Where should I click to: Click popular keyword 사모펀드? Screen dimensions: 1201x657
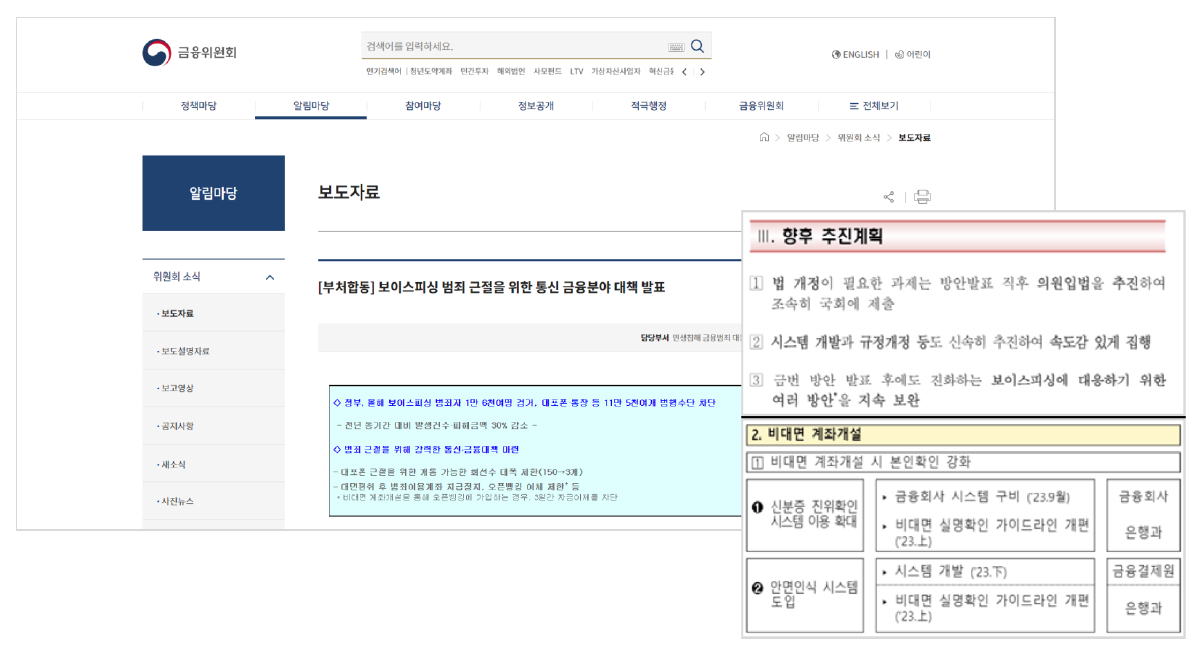click(x=547, y=72)
